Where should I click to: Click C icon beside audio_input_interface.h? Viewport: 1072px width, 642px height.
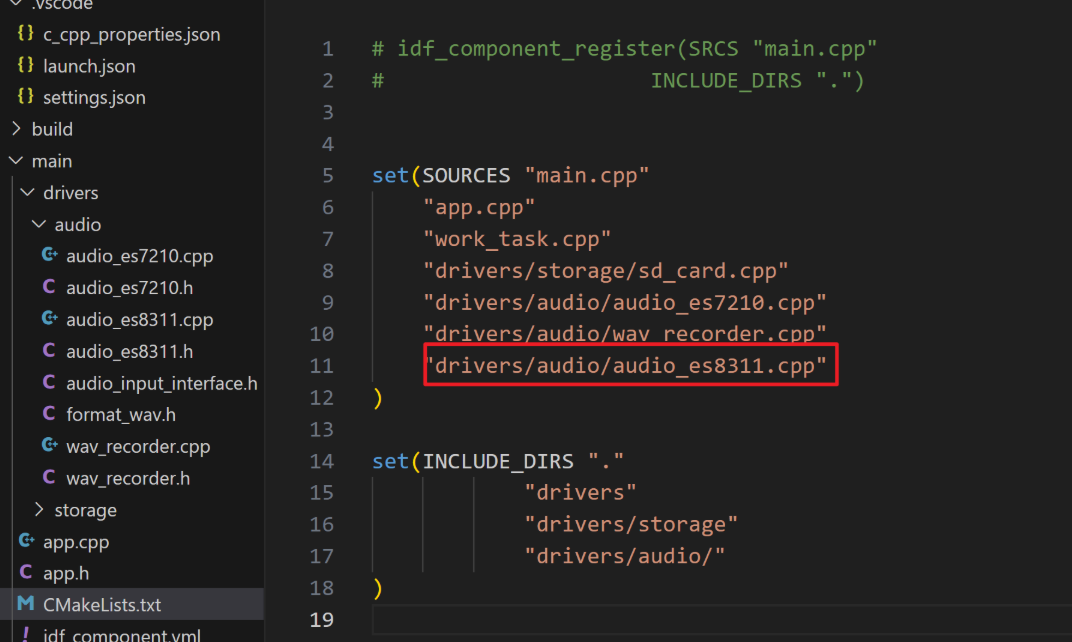tap(49, 382)
